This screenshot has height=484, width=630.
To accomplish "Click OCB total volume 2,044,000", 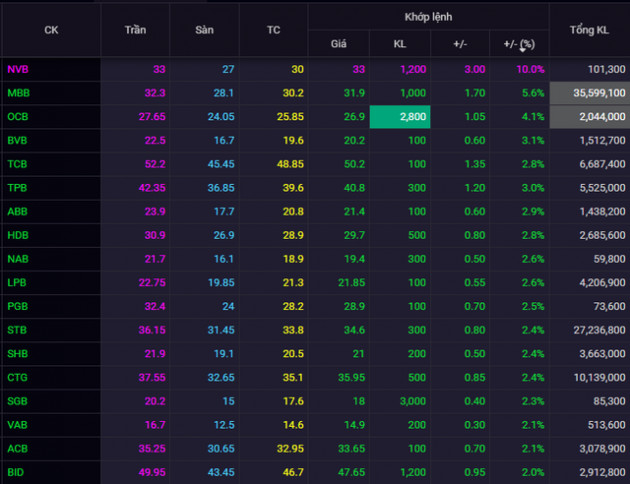I will [589, 116].
